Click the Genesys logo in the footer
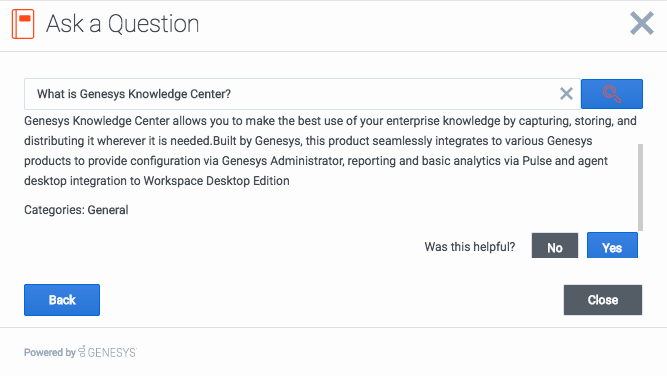 click(x=108, y=352)
